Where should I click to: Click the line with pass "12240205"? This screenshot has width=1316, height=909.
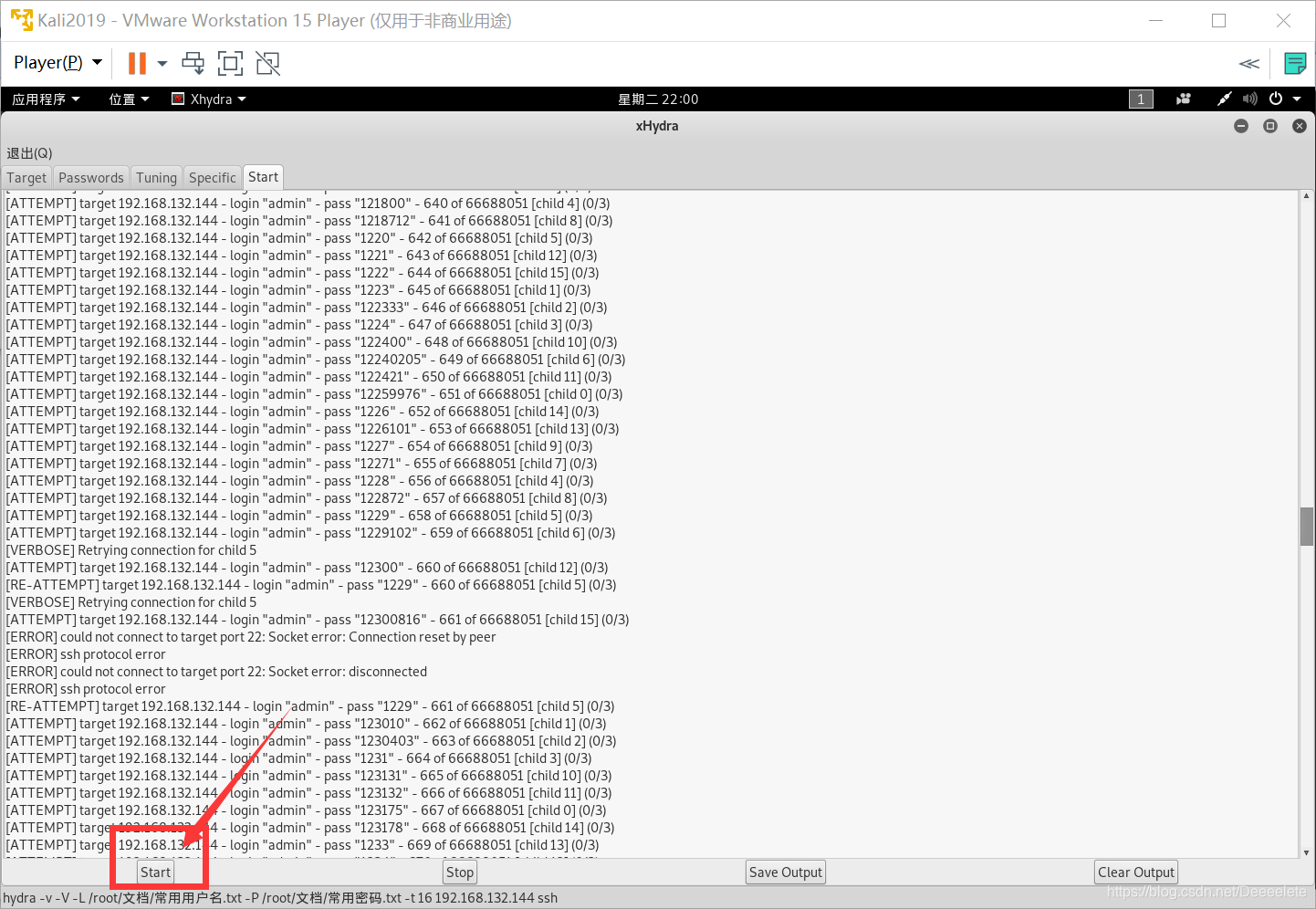point(316,360)
